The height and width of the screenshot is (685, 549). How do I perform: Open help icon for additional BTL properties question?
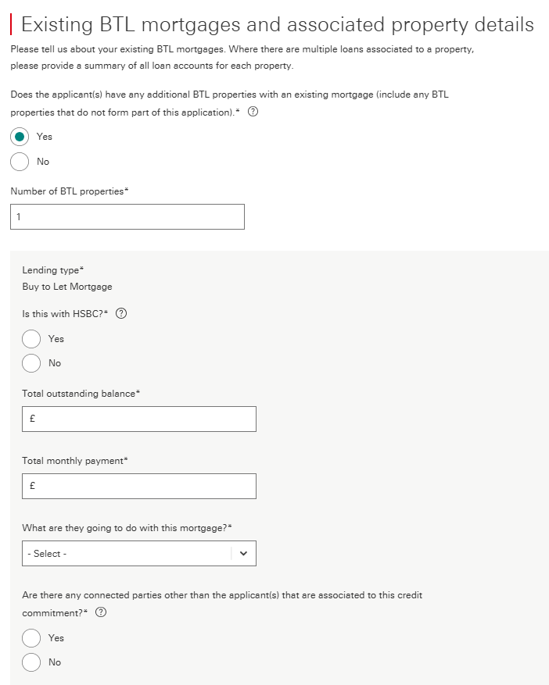253,112
